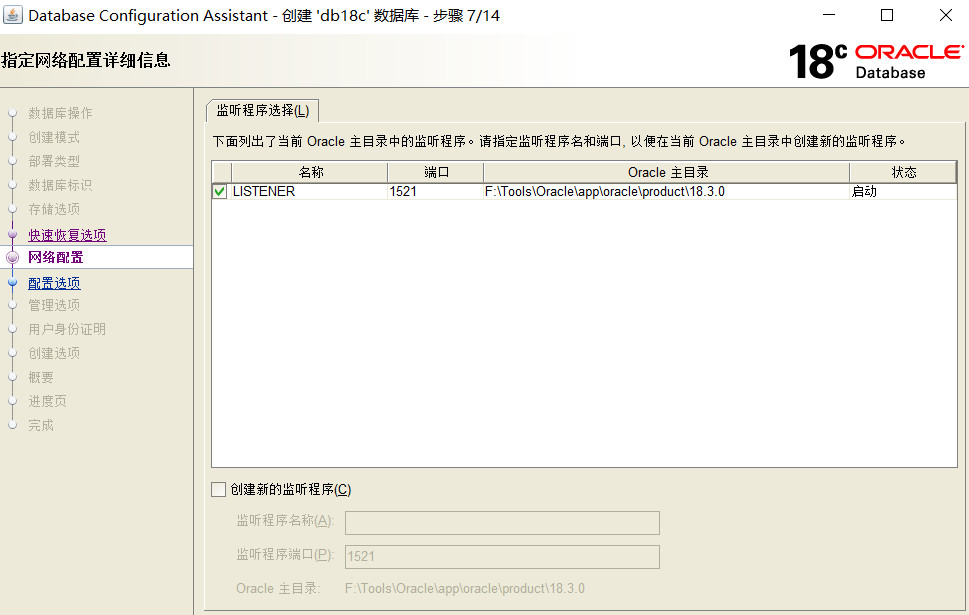Click the 端口 column header

(x=436, y=172)
